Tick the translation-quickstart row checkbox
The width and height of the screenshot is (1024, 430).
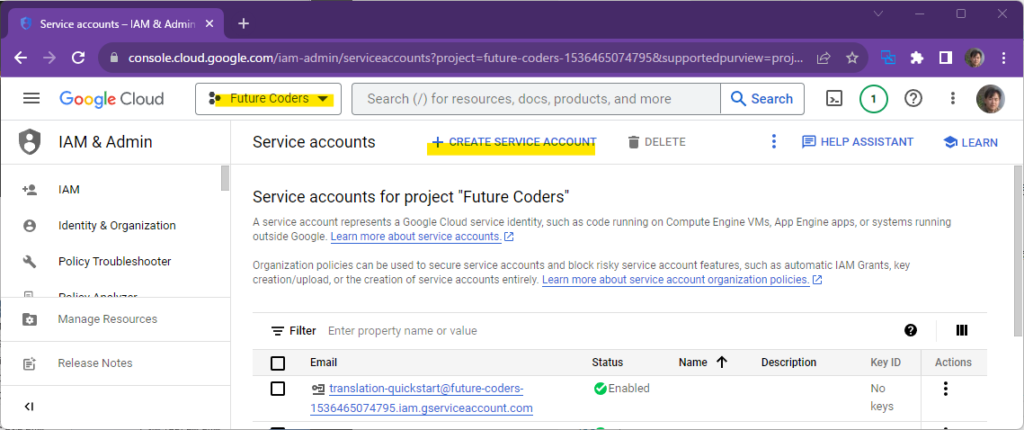(278, 389)
